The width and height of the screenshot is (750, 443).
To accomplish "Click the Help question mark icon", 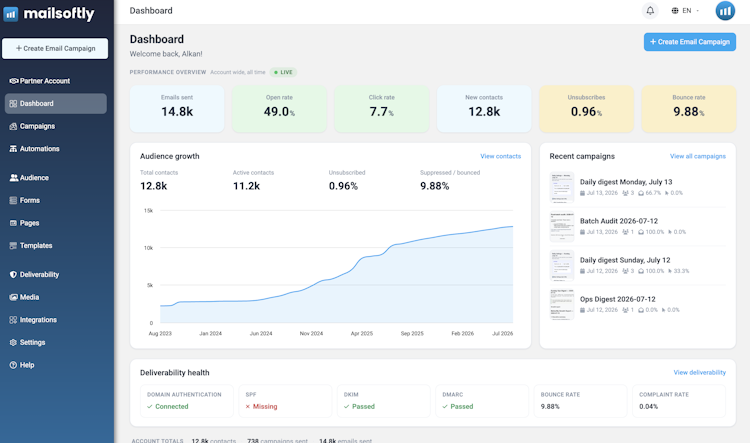I will tap(13, 365).
